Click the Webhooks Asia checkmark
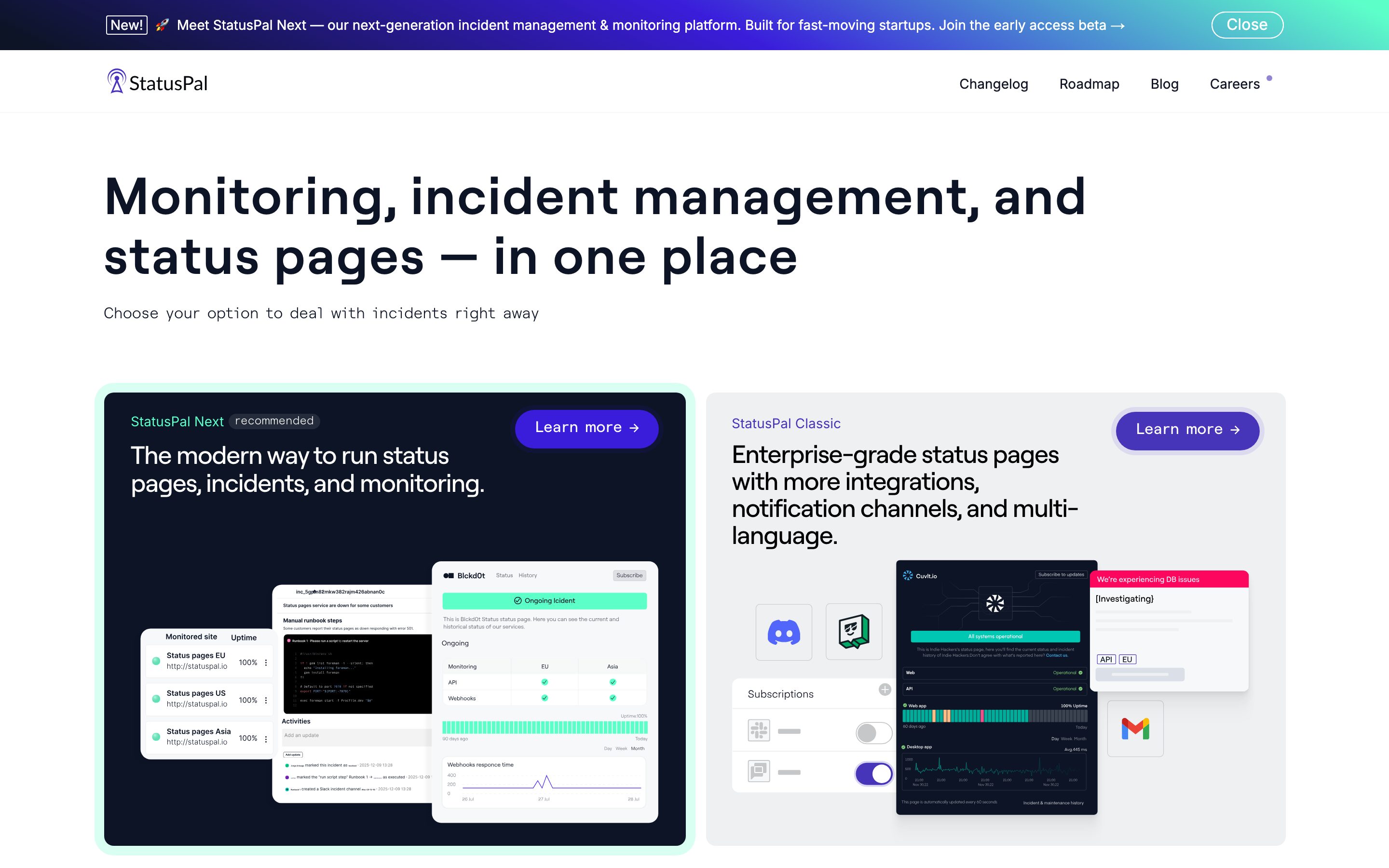Screen dimensions: 1389x868 pos(613,698)
